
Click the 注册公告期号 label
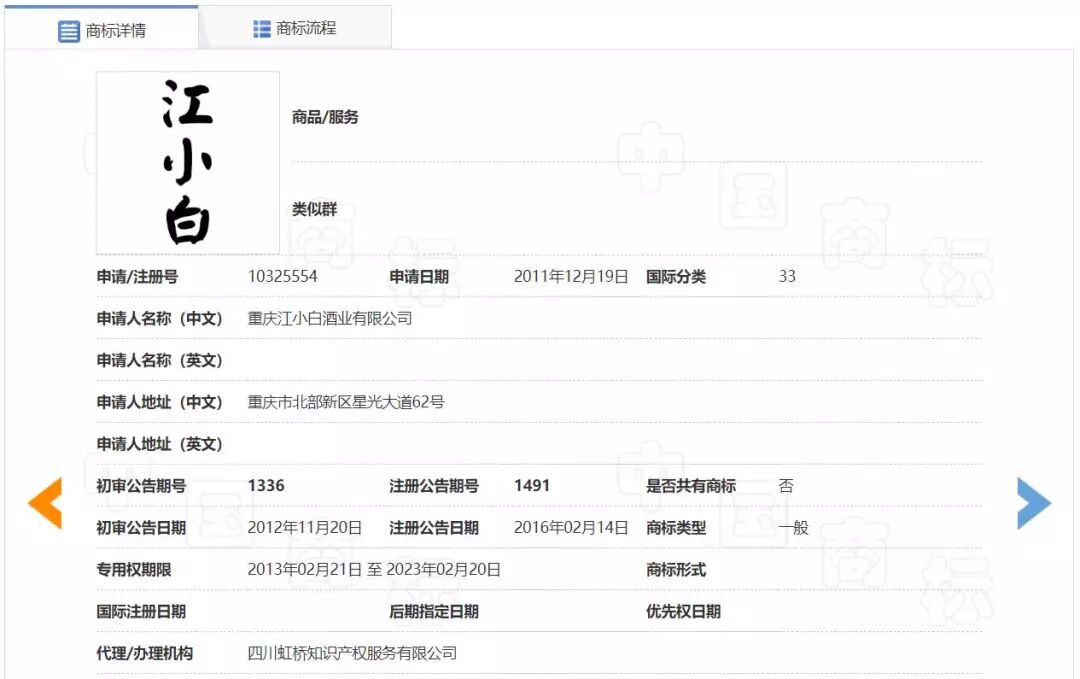pos(434,486)
